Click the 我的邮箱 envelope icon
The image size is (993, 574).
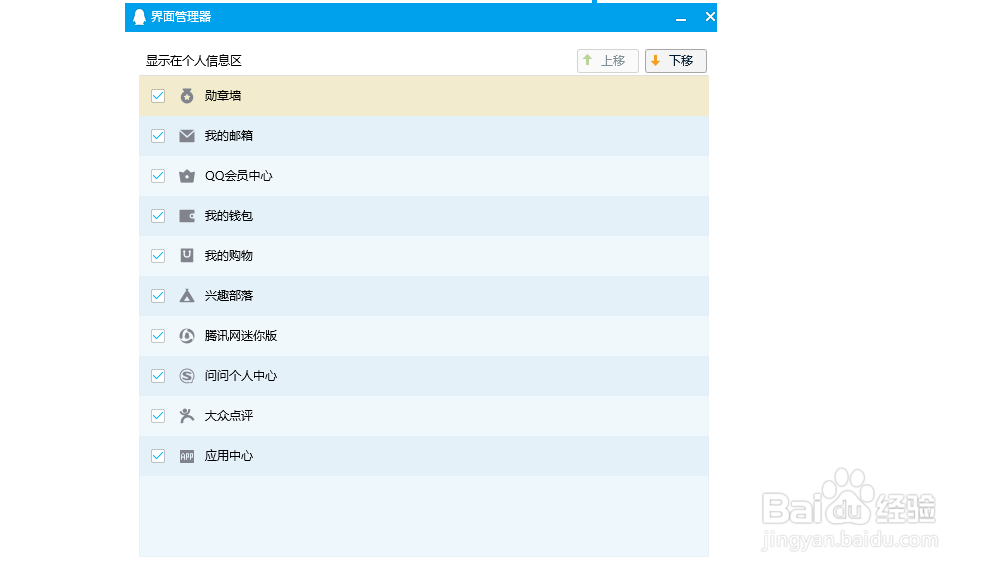[187, 136]
